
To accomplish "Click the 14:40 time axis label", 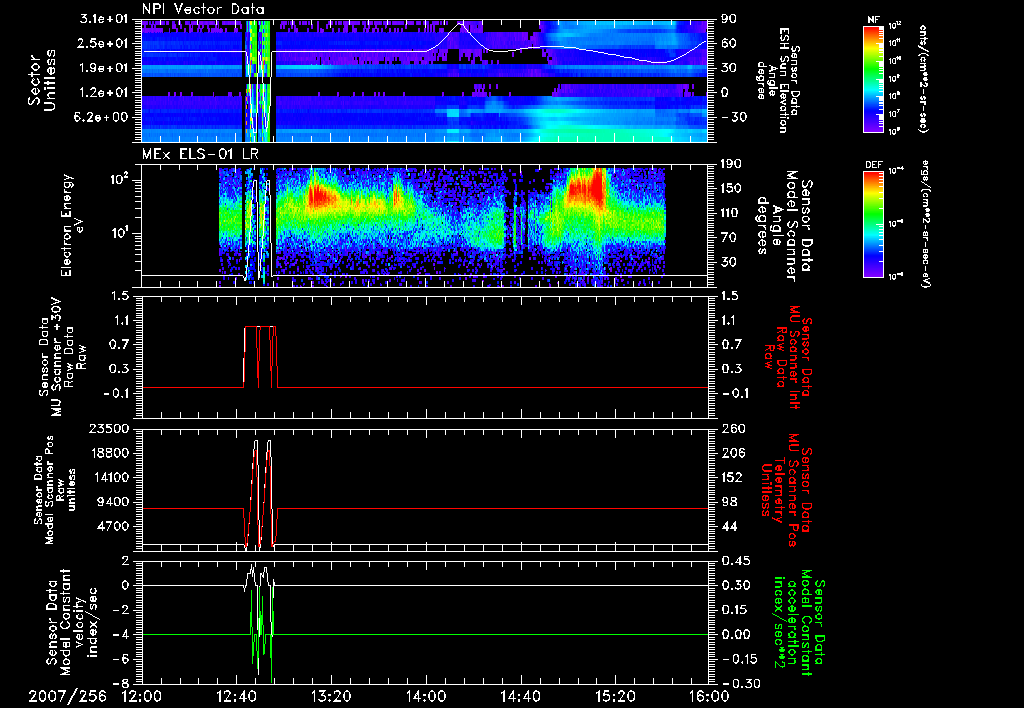I will (x=520, y=696).
